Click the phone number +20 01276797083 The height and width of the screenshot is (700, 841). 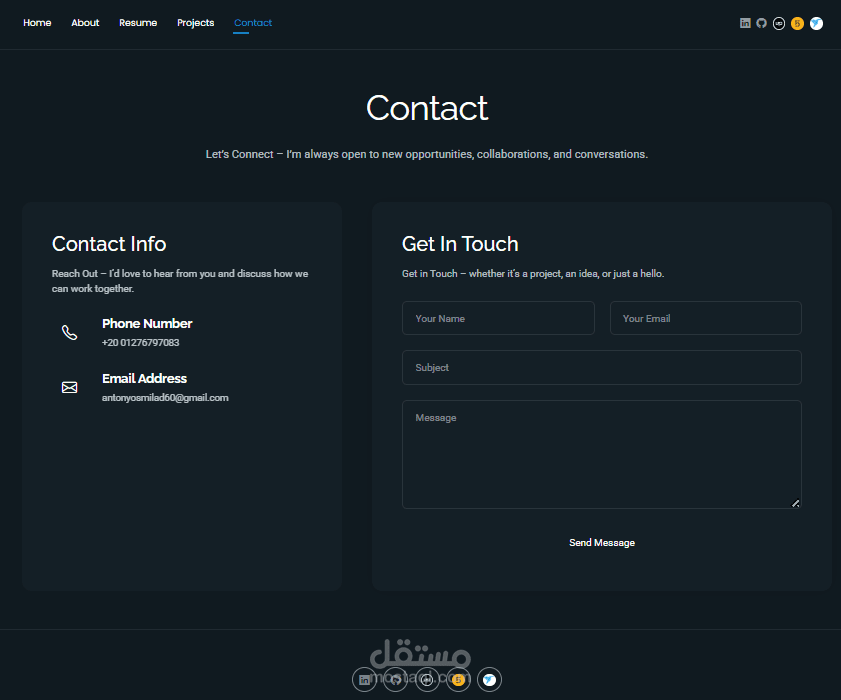pyautogui.click(x=141, y=342)
